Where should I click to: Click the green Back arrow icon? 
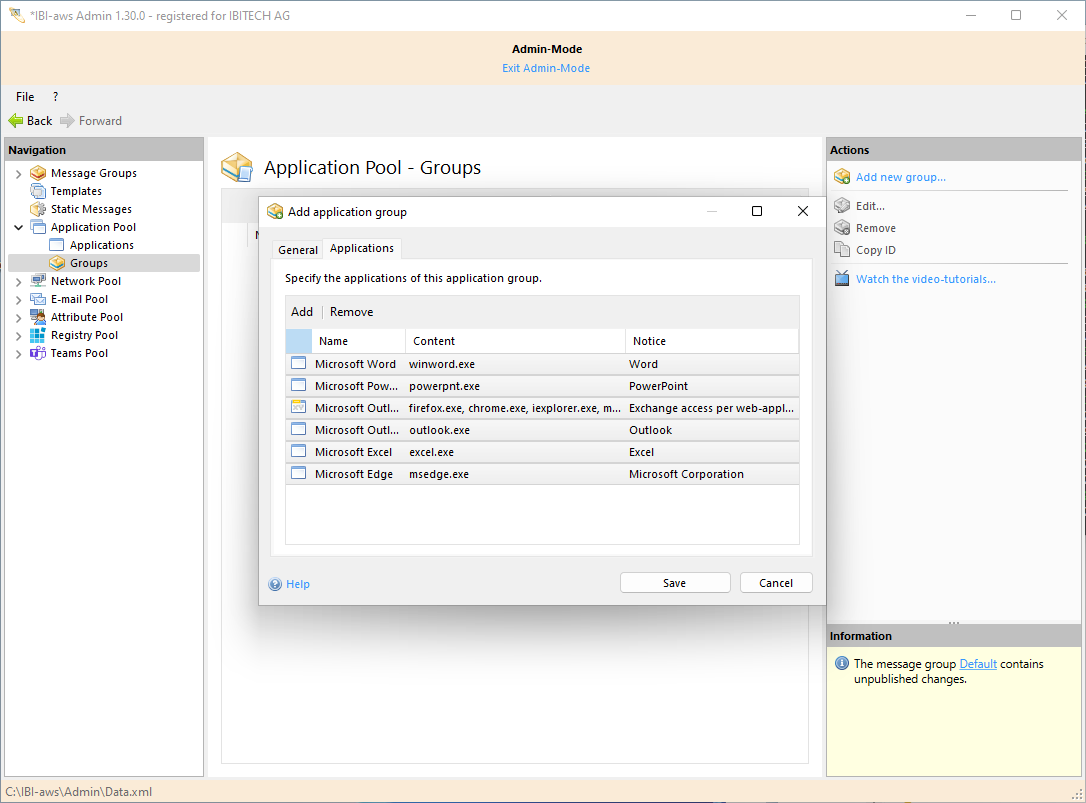tap(16, 121)
